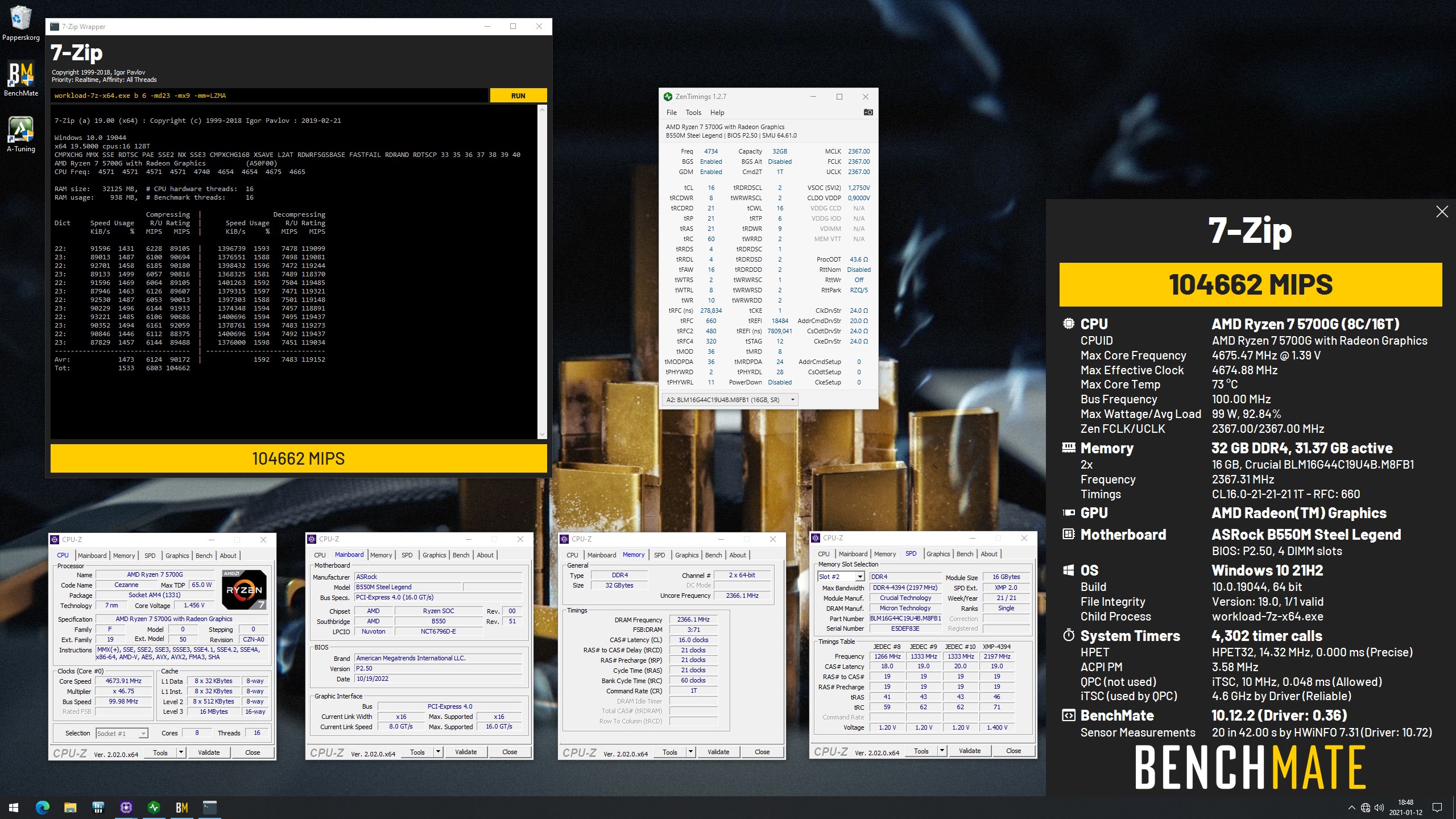The height and width of the screenshot is (819, 1456).
Task: Open the notification center icon
Action: point(1437,808)
